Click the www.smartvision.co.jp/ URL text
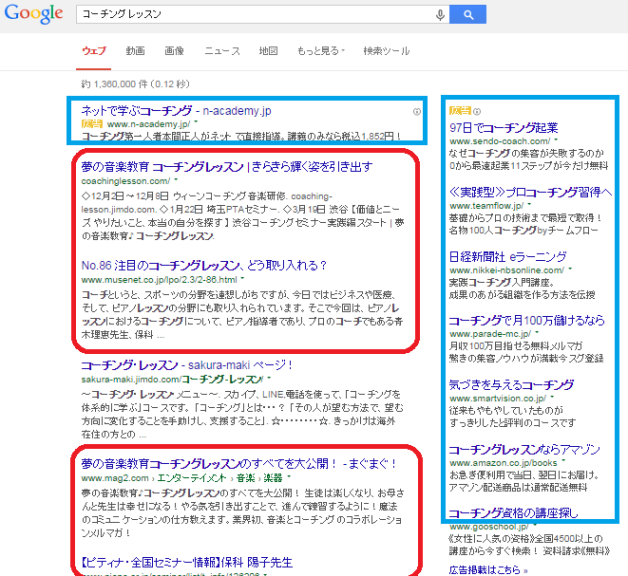 coord(498,399)
